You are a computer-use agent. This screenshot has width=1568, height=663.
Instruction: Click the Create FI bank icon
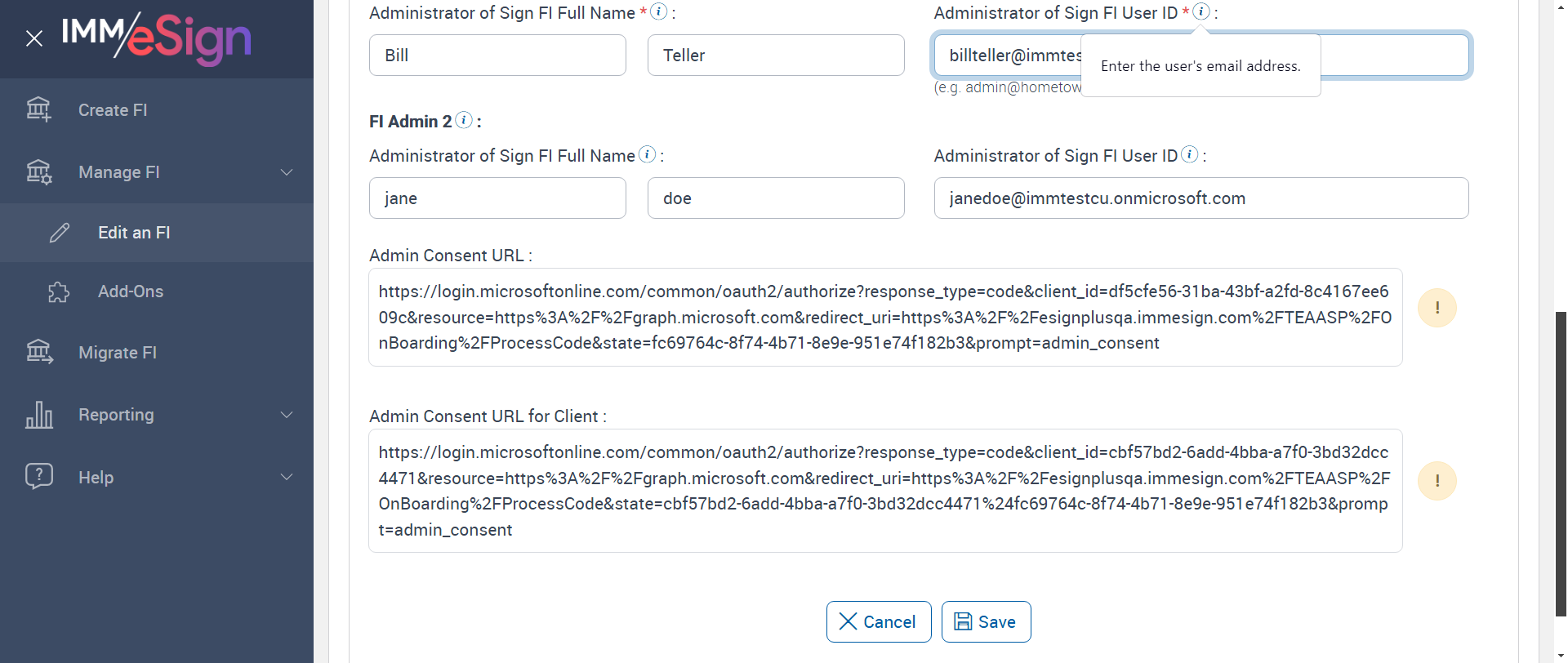pos(38,109)
